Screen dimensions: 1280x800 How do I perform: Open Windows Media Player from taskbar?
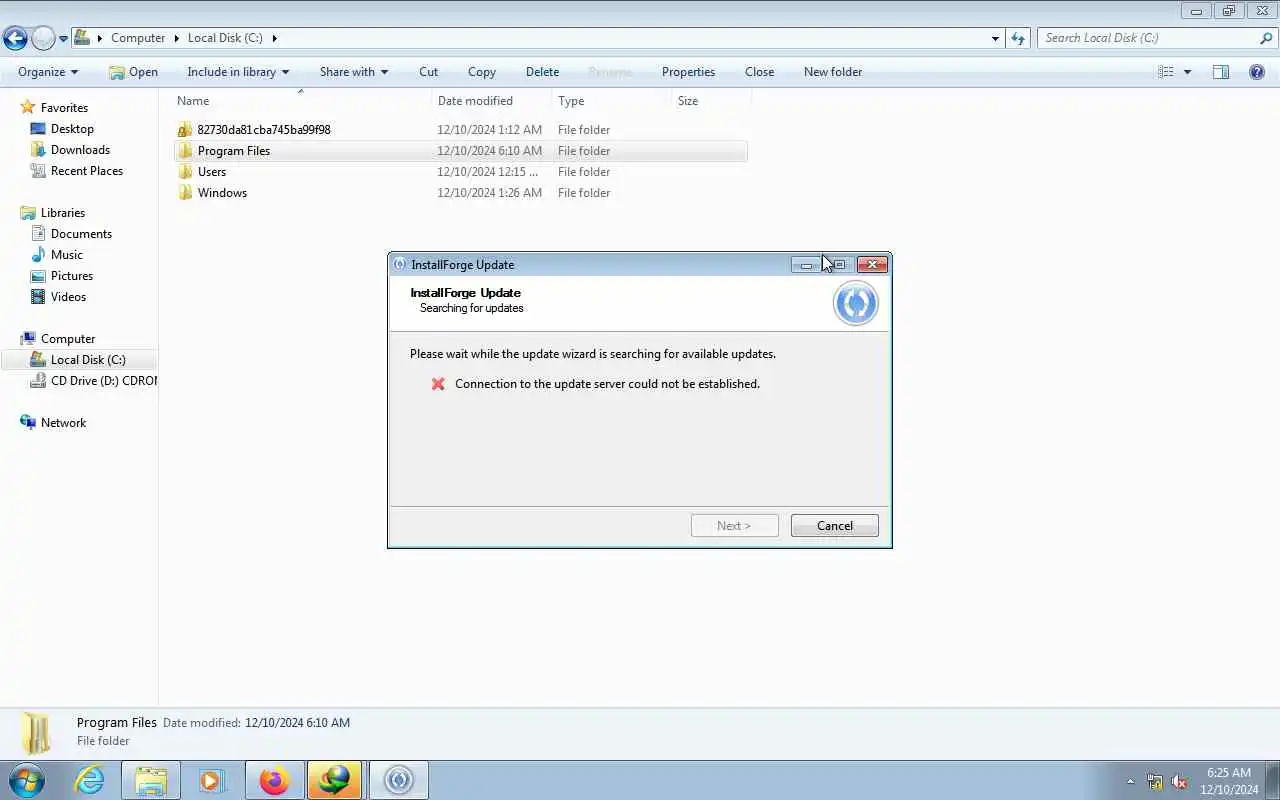212,780
